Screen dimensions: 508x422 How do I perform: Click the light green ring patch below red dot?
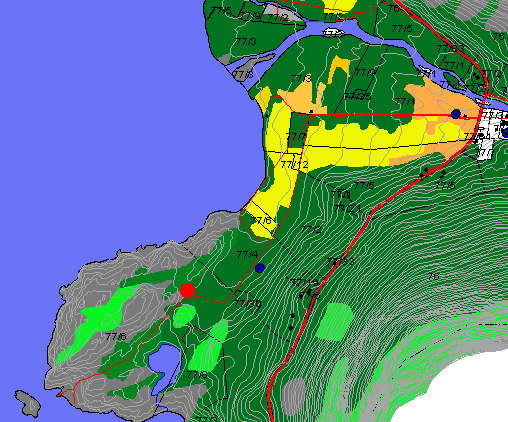click(182, 316)
